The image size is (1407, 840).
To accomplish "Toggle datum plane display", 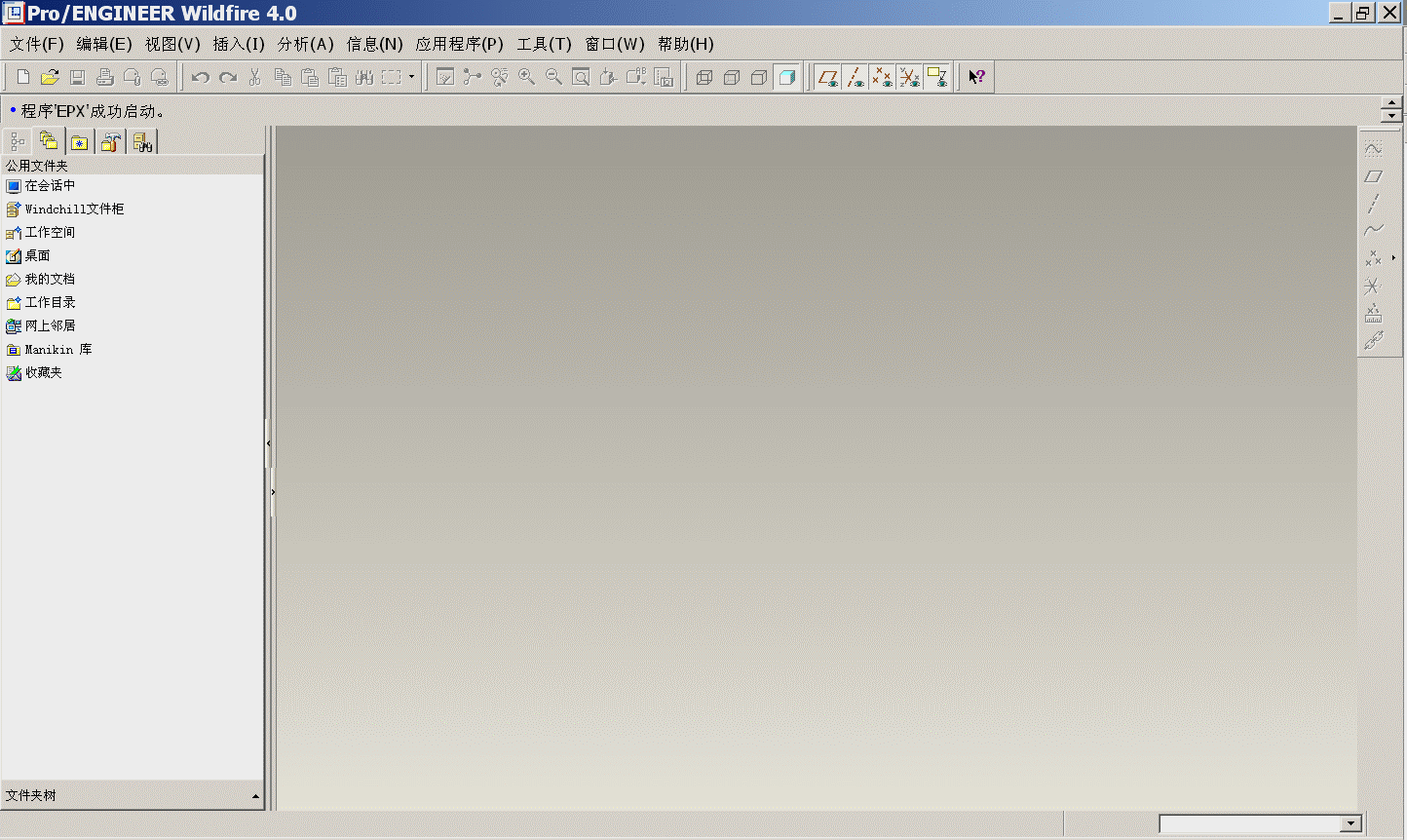I will tap(828, 76).
